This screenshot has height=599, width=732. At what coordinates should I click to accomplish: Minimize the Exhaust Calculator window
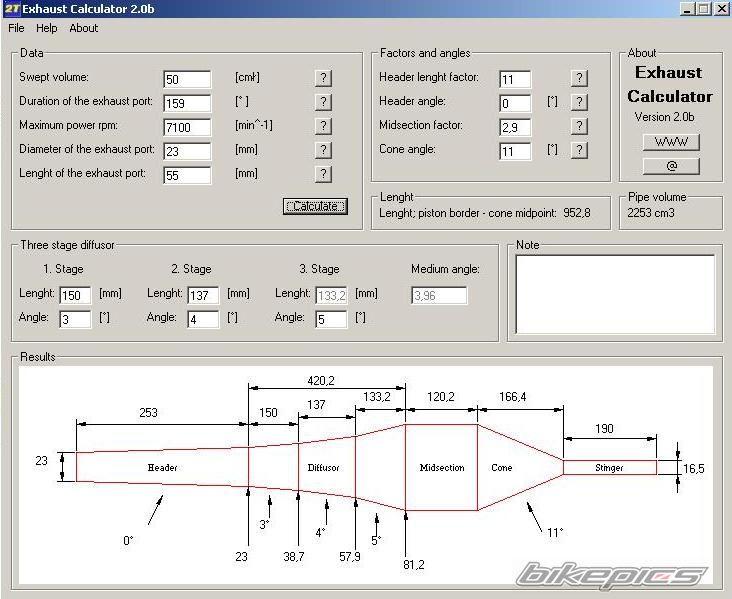click(687, 9)
